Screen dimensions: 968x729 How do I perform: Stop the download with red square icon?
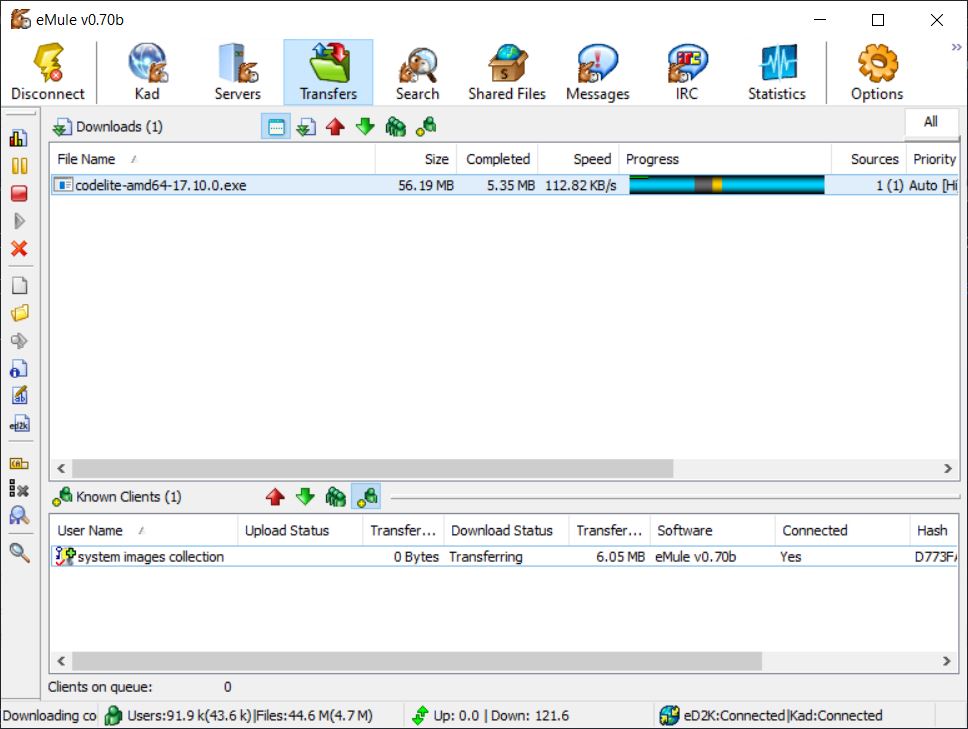[x=19, y=194]
